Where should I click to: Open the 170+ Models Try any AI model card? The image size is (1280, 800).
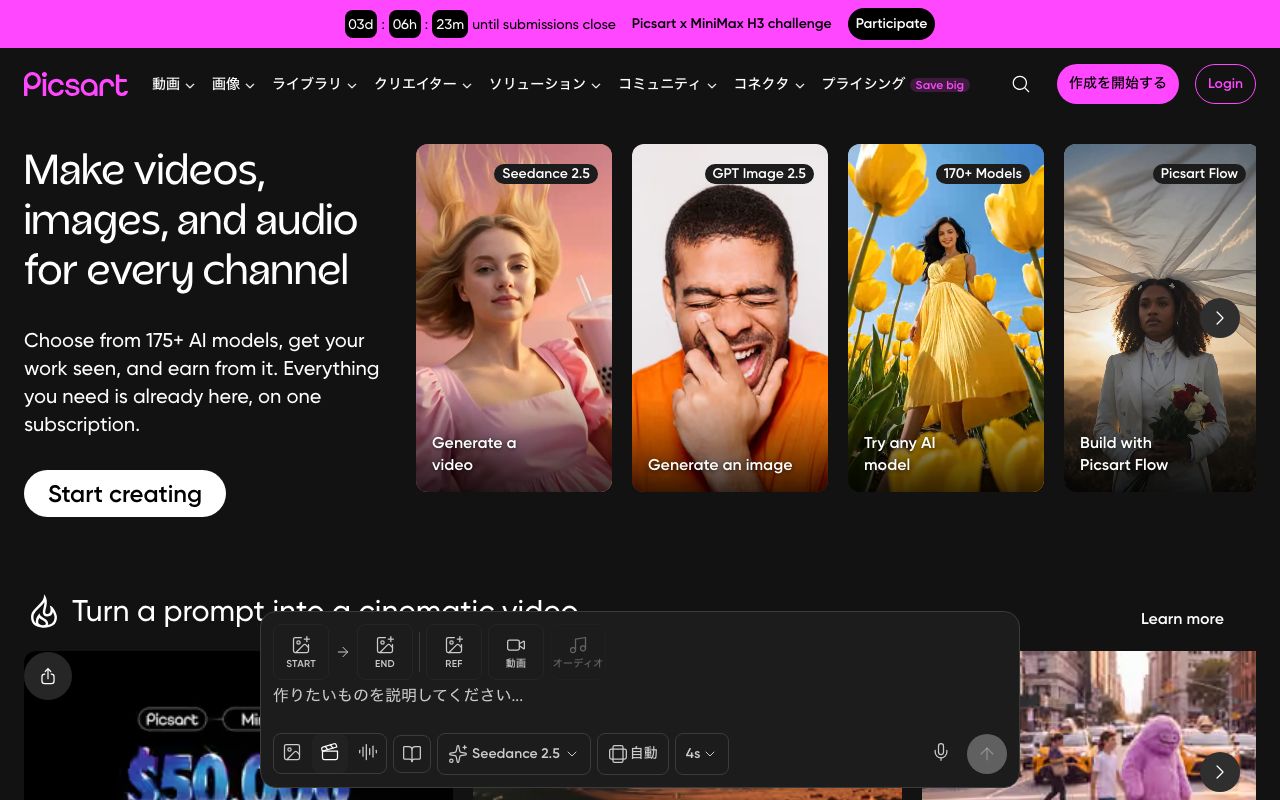click(946, 318)
